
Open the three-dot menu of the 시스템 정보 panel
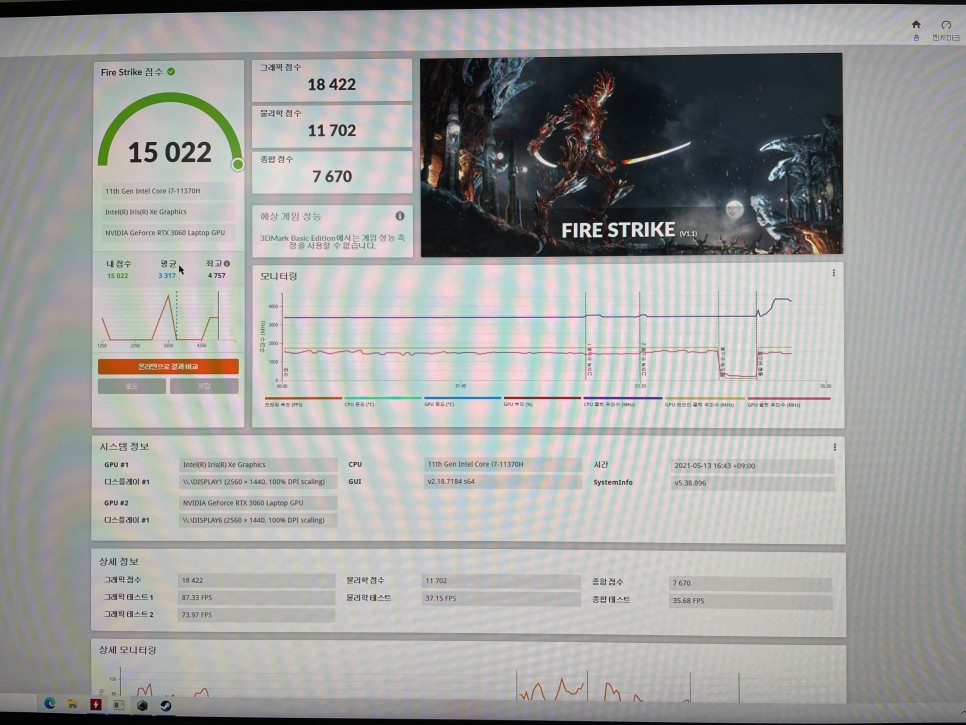[835, 447]
